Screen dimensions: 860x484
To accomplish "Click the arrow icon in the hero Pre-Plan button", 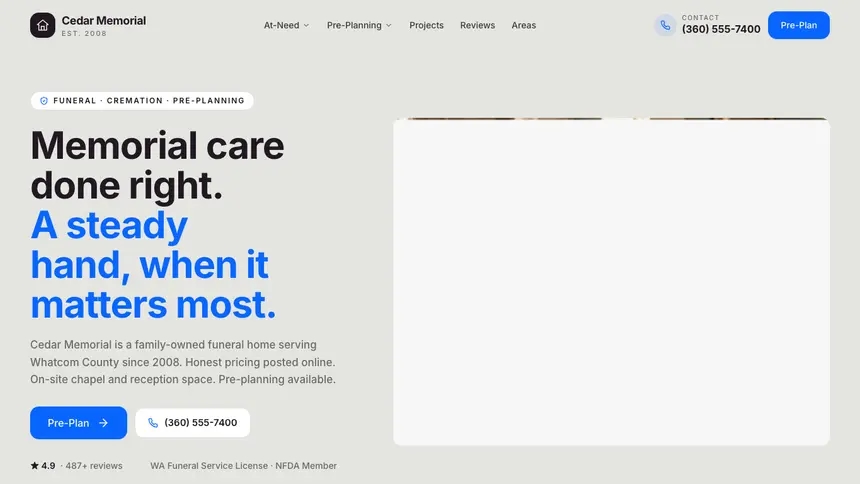I will point(103,423).
